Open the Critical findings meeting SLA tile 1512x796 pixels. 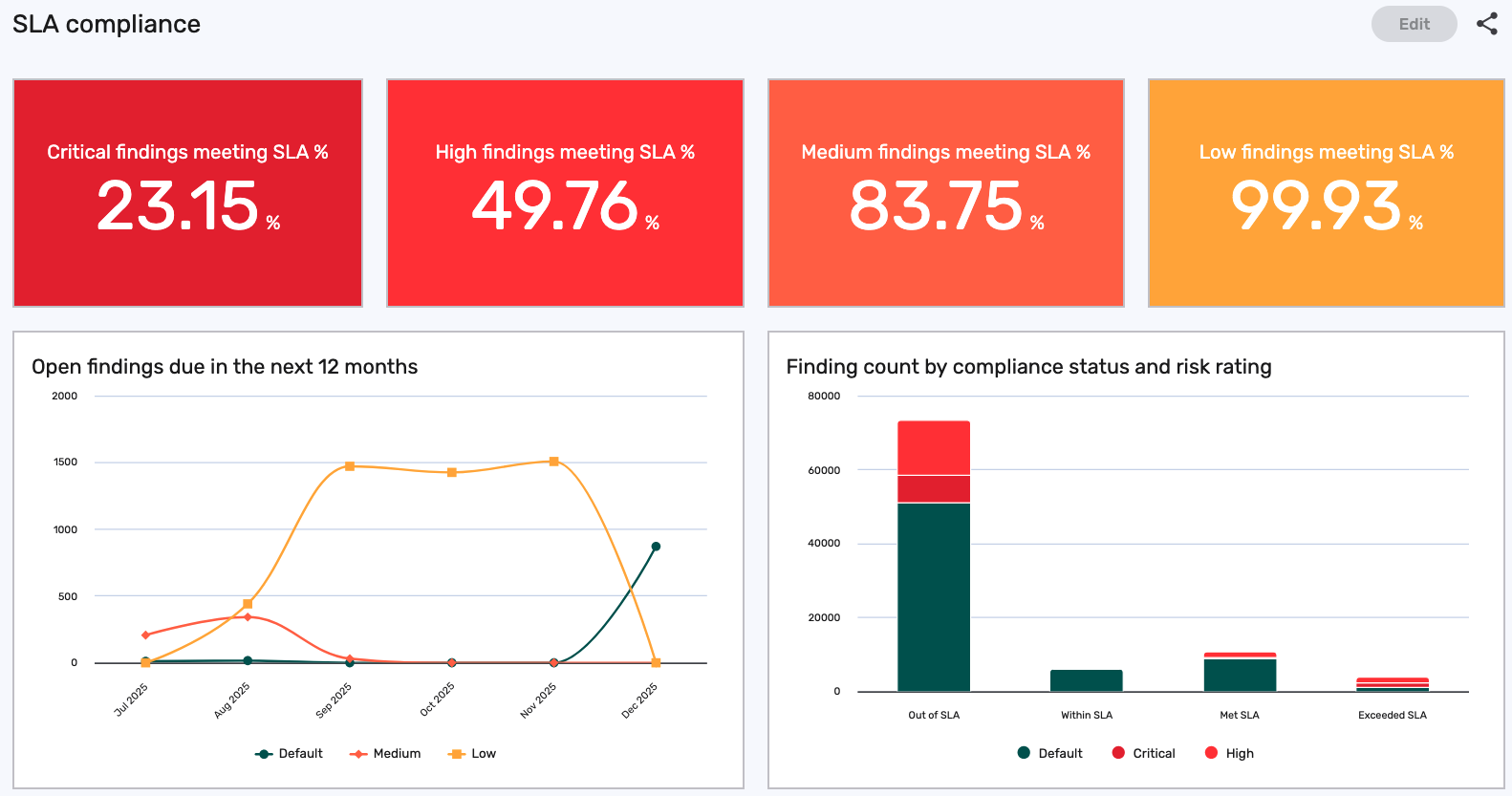click(x=187, y=193)
